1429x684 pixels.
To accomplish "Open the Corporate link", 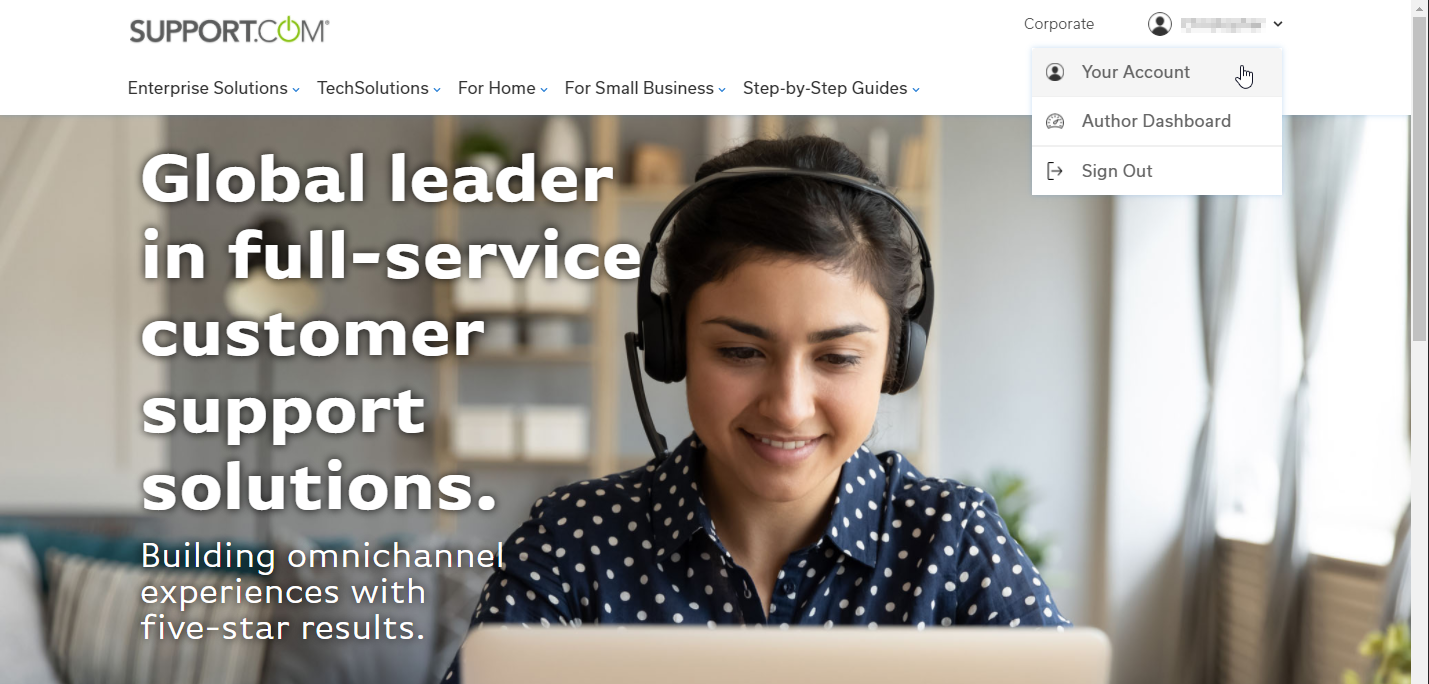I will point(1059,24).
